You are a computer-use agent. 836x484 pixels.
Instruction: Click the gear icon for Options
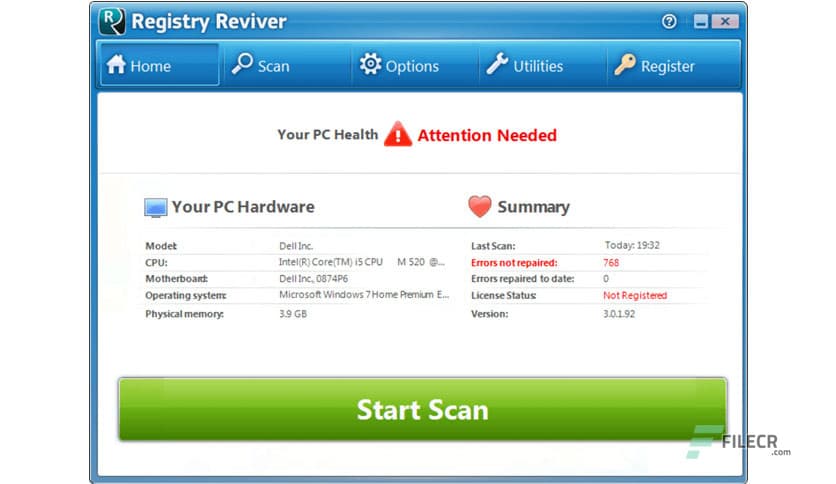[370, 64]
